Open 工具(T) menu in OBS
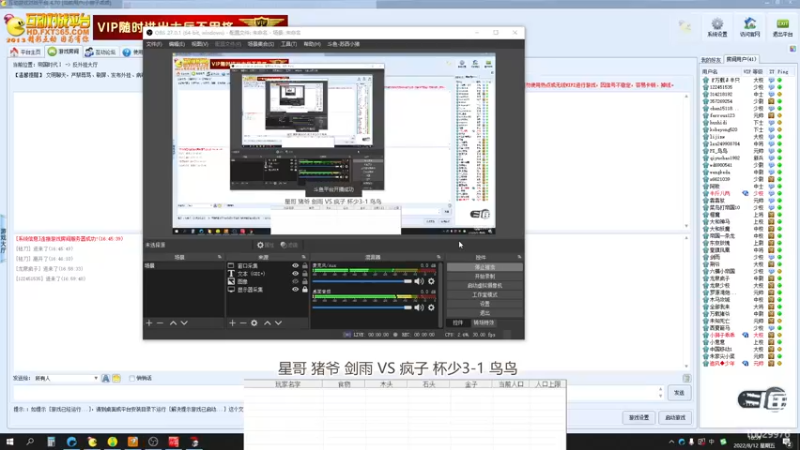The image size is (800, 450). [x=289, y=44]
